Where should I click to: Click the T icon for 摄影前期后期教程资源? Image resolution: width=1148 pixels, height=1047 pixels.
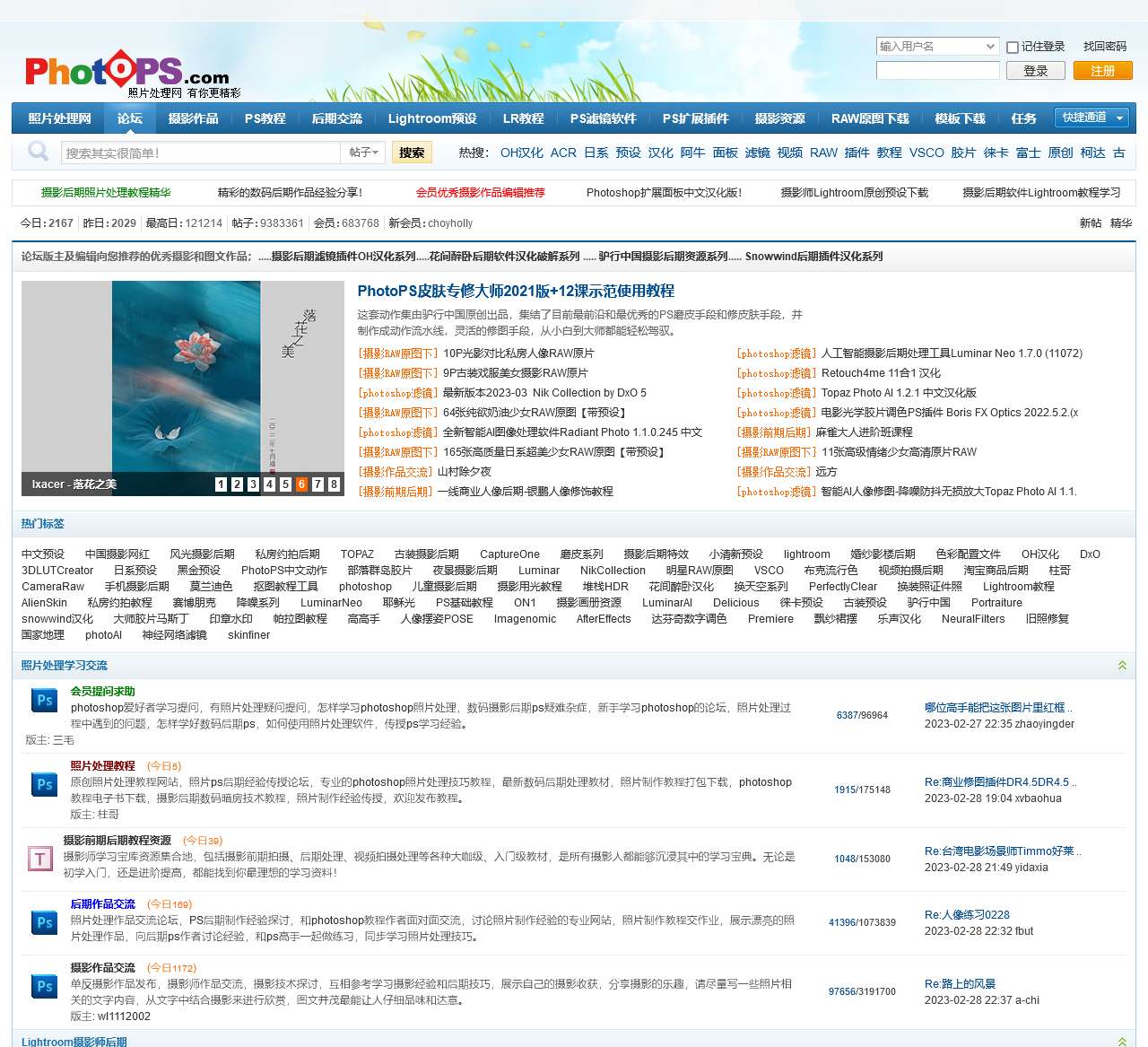[40, 859]
